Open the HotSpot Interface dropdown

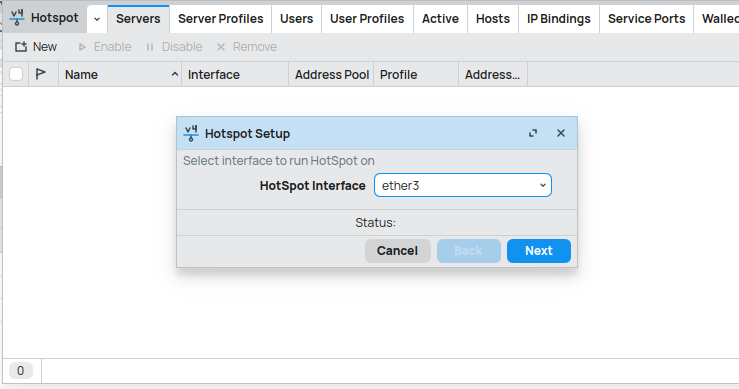tap(463, 185)
